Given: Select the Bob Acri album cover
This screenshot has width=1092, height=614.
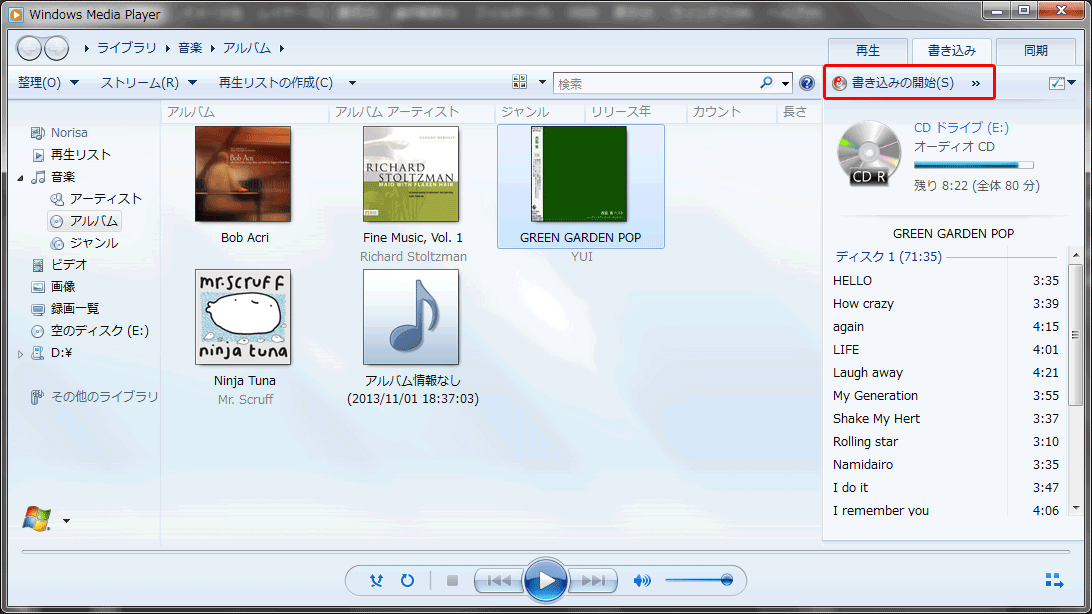Looking at the screenshot, I should click(243, 174).
